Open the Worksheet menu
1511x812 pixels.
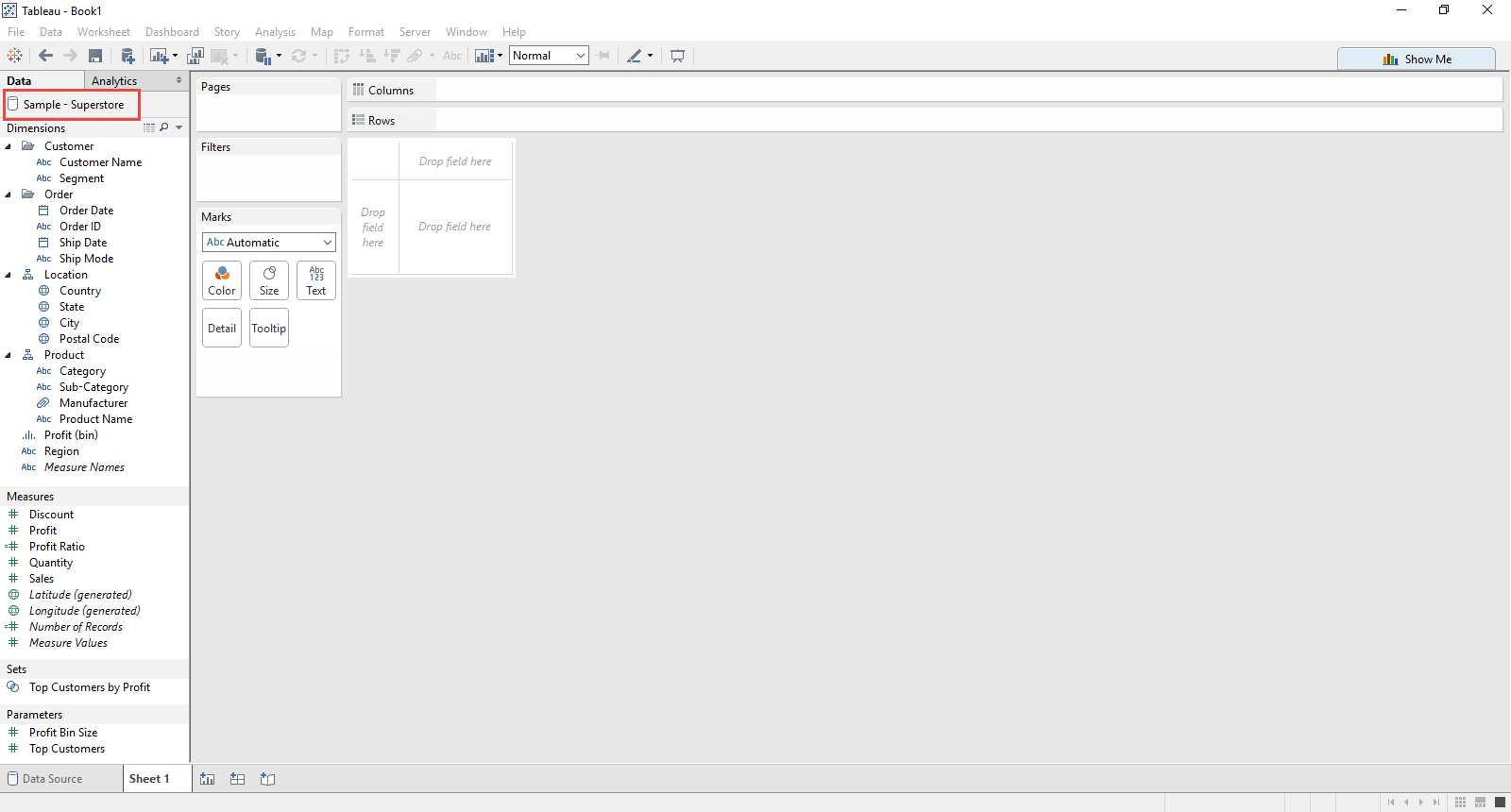(104, 32)
